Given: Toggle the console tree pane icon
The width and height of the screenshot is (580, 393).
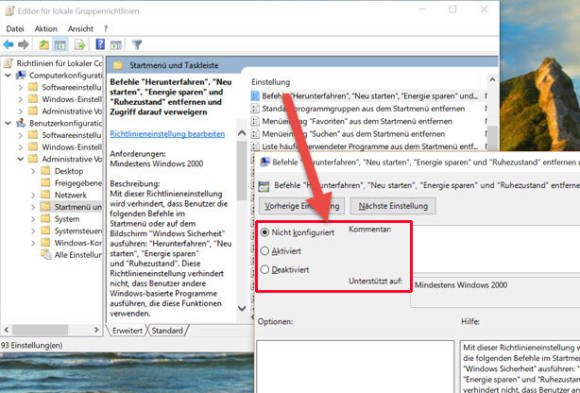Looking at the screenshot, I should (60, 45).
